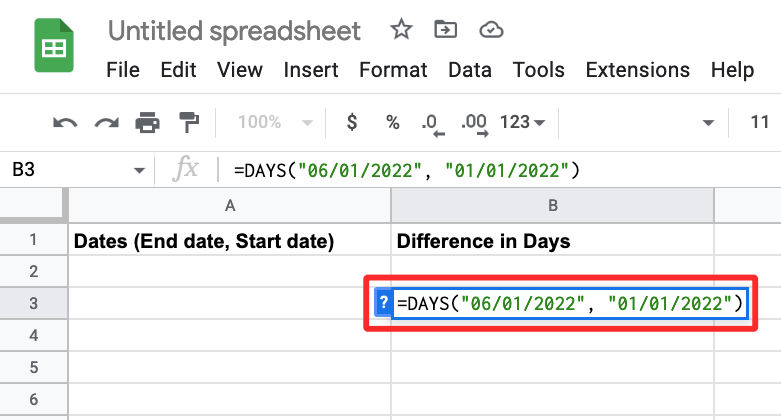Undo the last action

[x=66, y=123]
